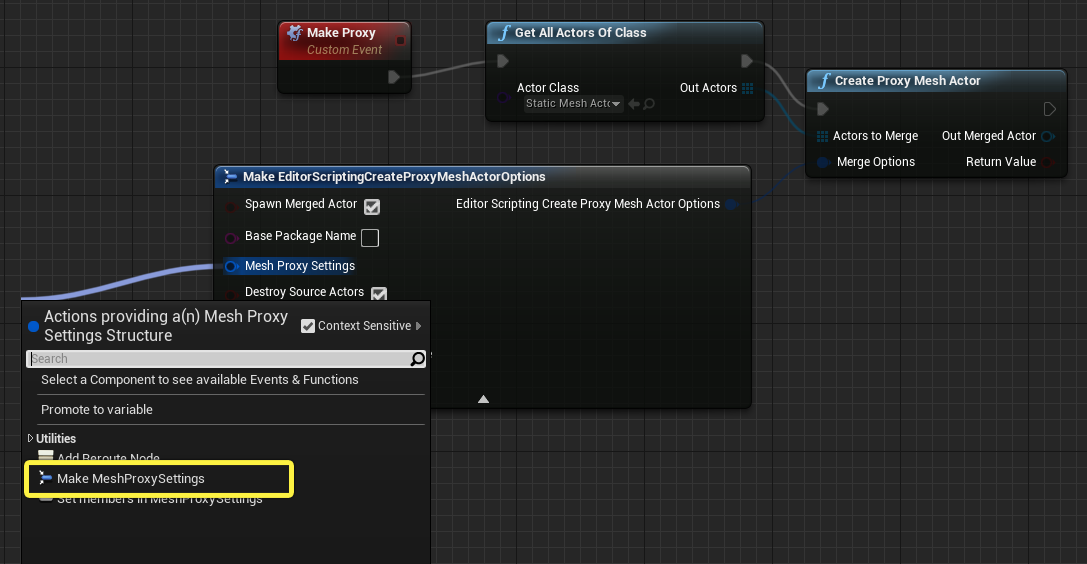Expand the Utilities category
Viewport: 1087px width, 564px height.
pos(30,439)
